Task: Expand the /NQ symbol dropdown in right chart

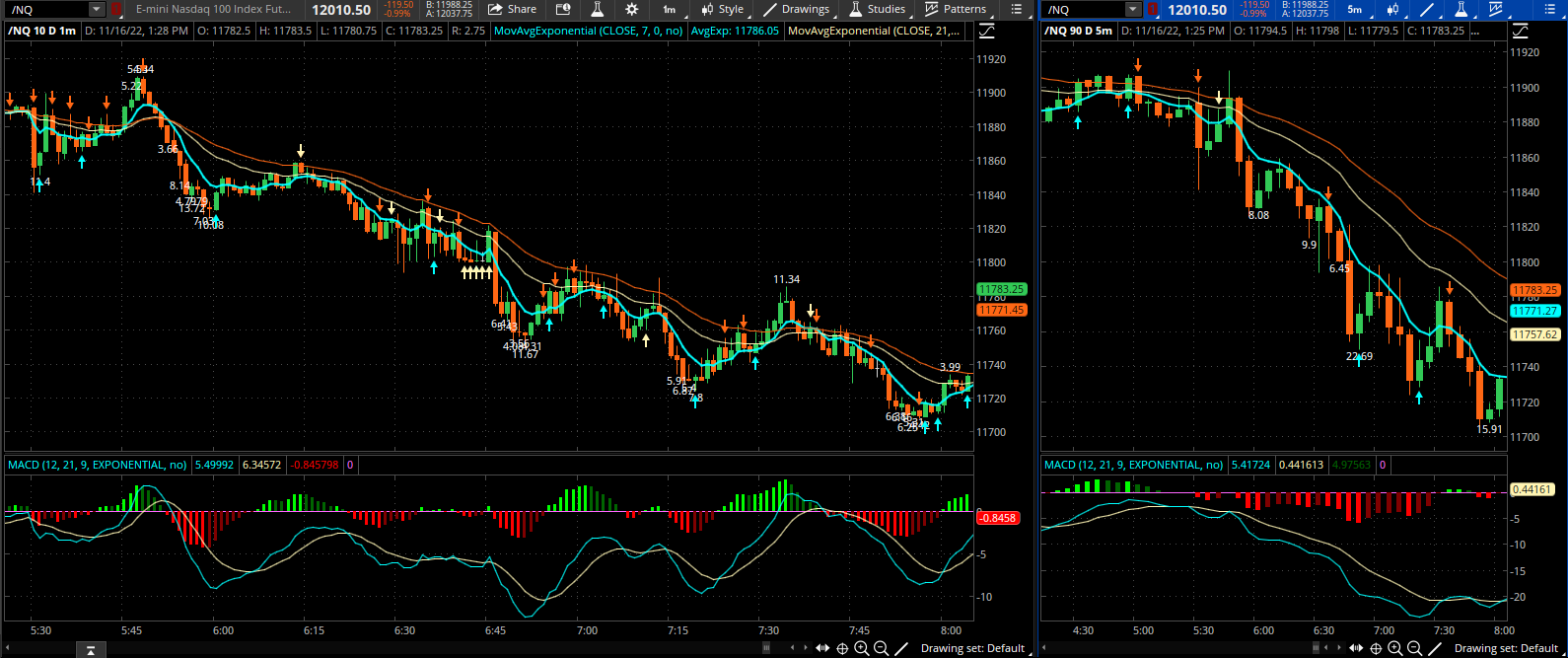Action: click(1134, 10)
